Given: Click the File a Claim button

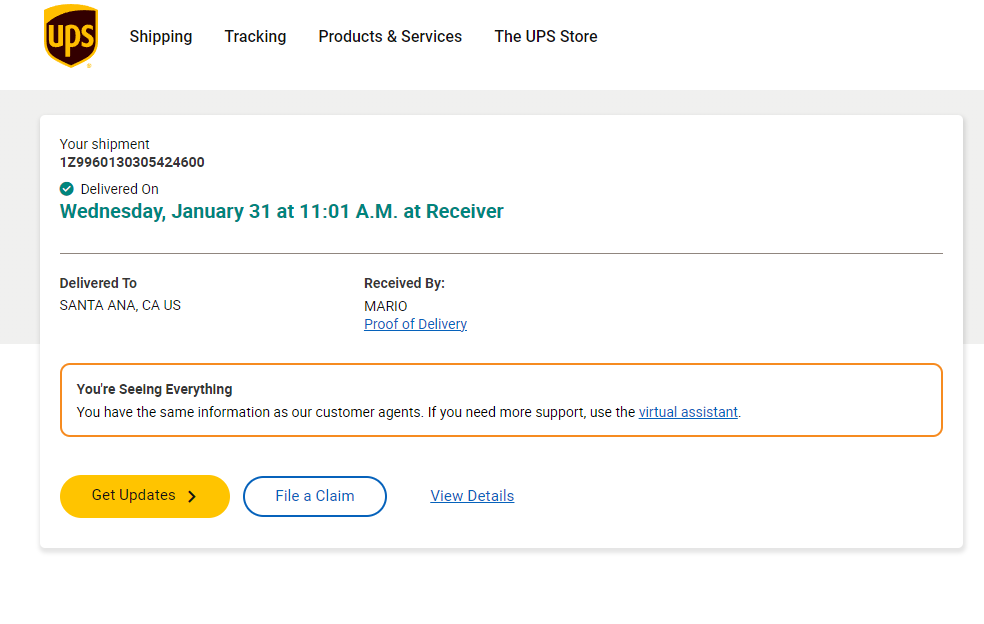Looking at the screenshot, I should pyautogui.click(x=315, y=497).
